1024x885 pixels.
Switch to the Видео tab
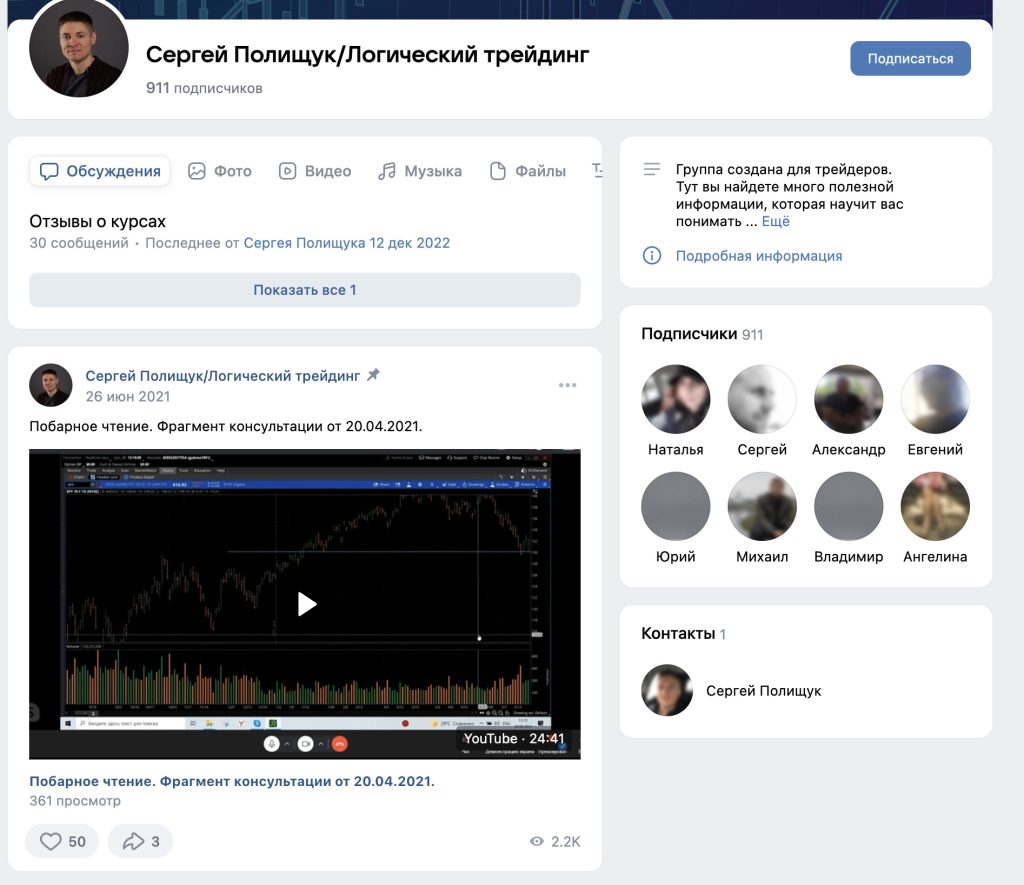tap(315, 171)
